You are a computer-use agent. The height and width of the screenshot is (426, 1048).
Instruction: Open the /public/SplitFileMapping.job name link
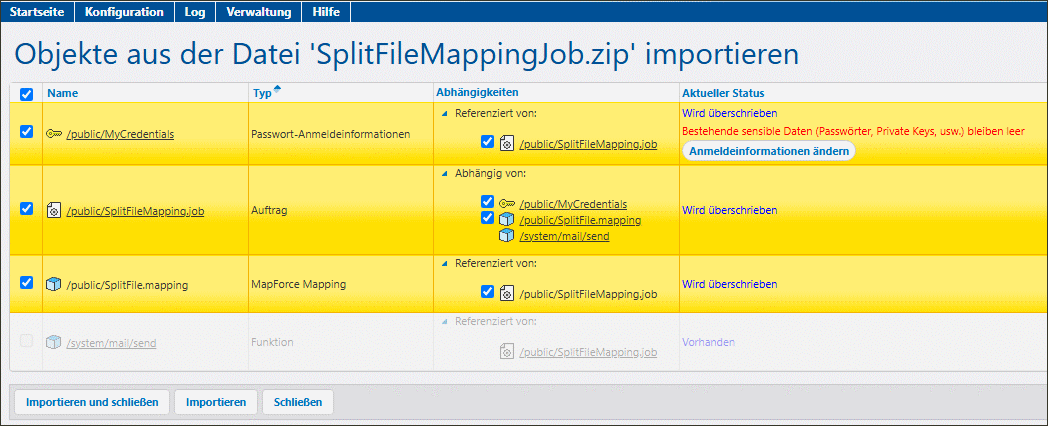coord(135,210)
